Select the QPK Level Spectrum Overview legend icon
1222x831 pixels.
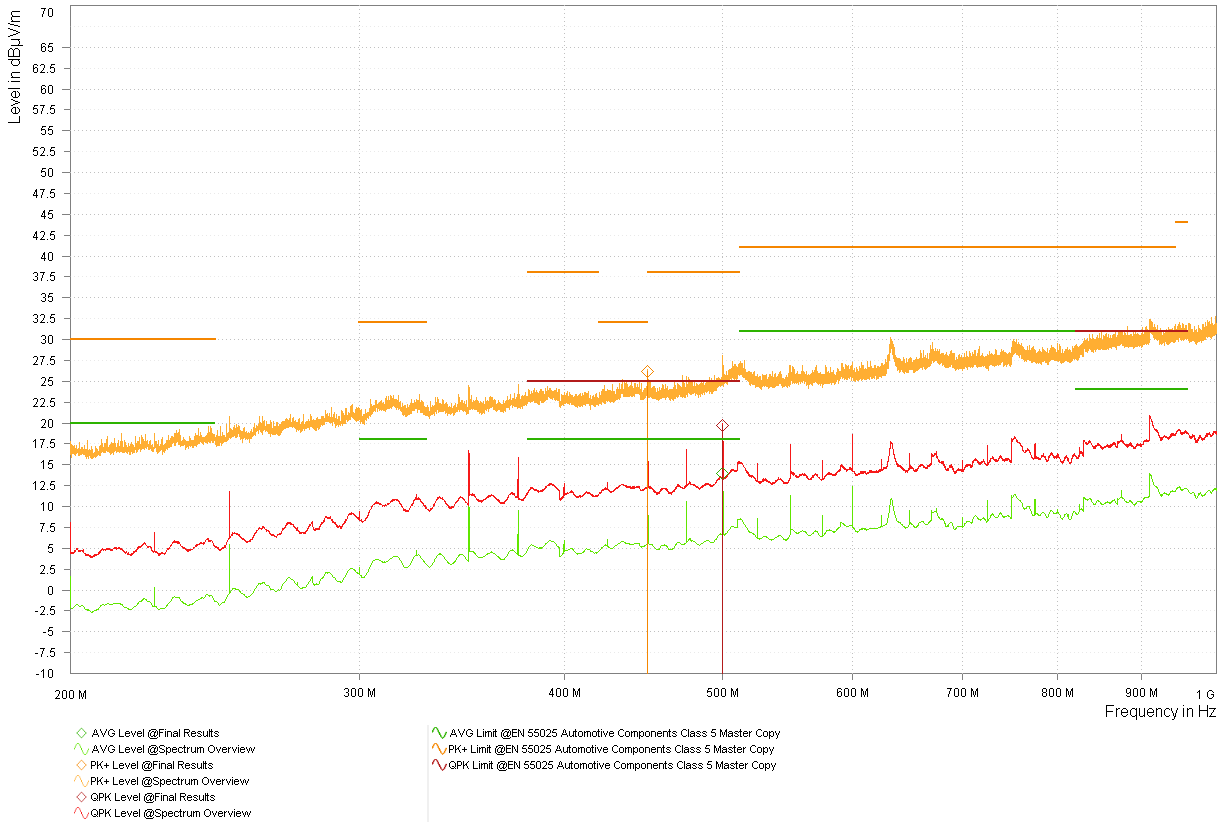81,813
